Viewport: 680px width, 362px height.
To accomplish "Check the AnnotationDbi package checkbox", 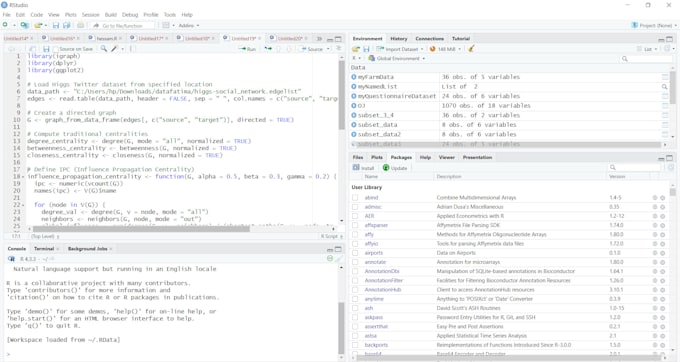I will [355, 271].
